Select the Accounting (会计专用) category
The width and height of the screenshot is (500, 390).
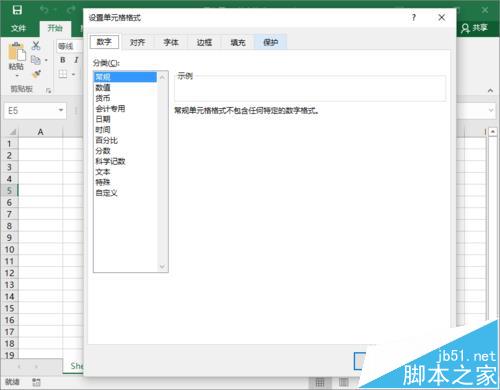point(125,109)
